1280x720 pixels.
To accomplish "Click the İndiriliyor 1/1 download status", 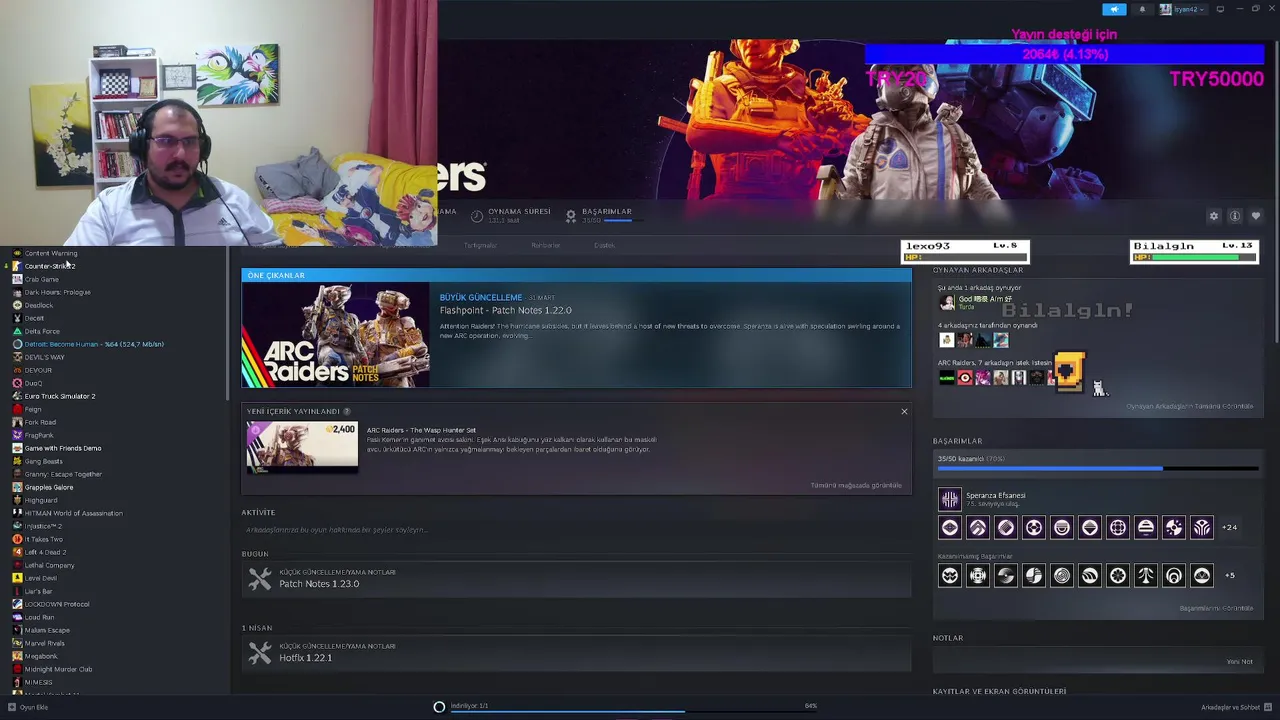I will click(x=469, y=706).
